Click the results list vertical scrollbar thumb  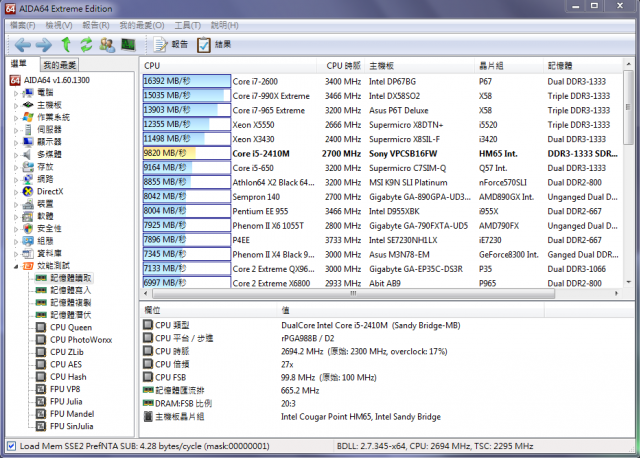coord(629,108)
